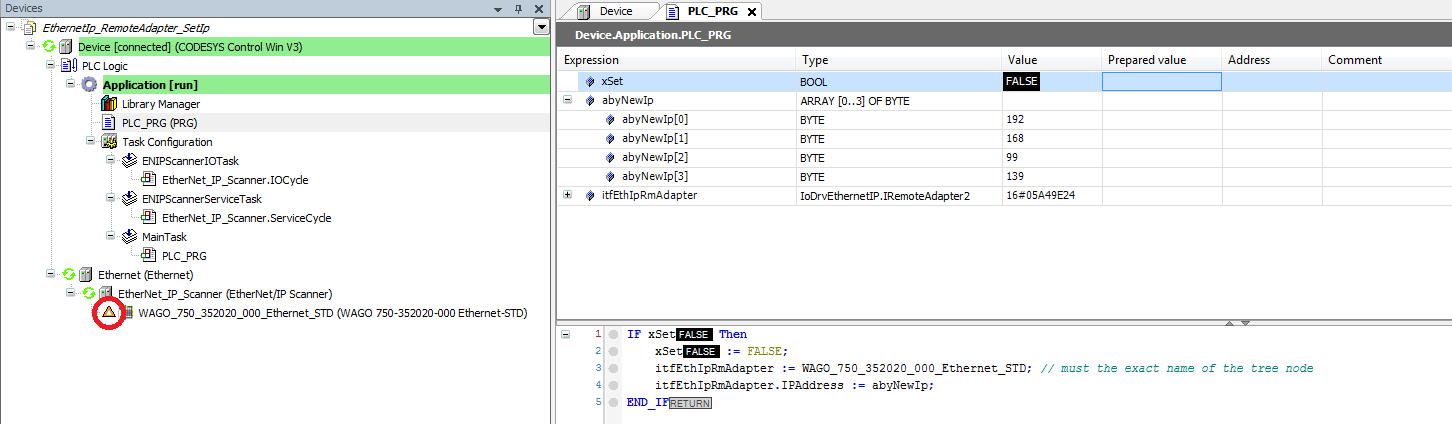Expand the itfEthIpRmAdapter variable row

(567, 195)
